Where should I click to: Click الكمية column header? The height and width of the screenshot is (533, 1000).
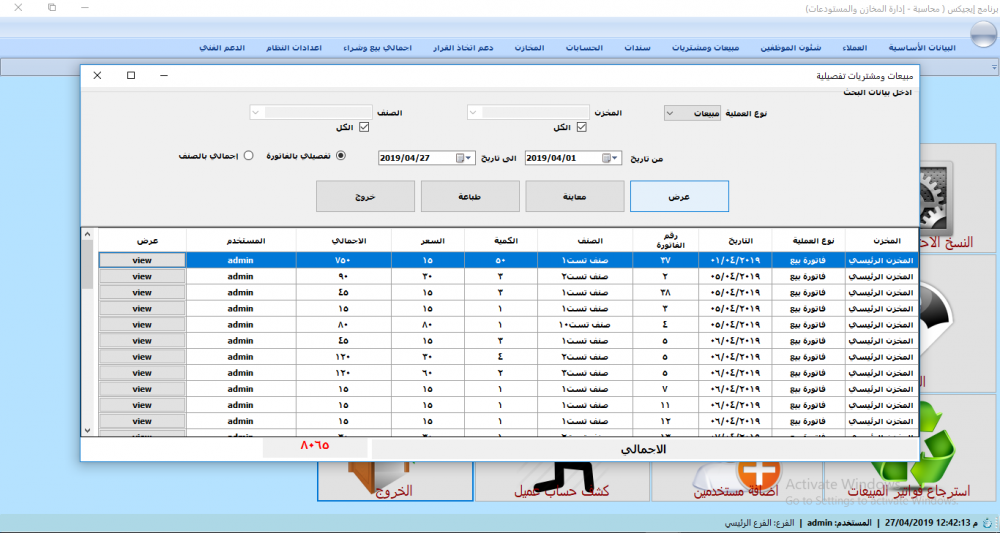click(x=501, y=241)
